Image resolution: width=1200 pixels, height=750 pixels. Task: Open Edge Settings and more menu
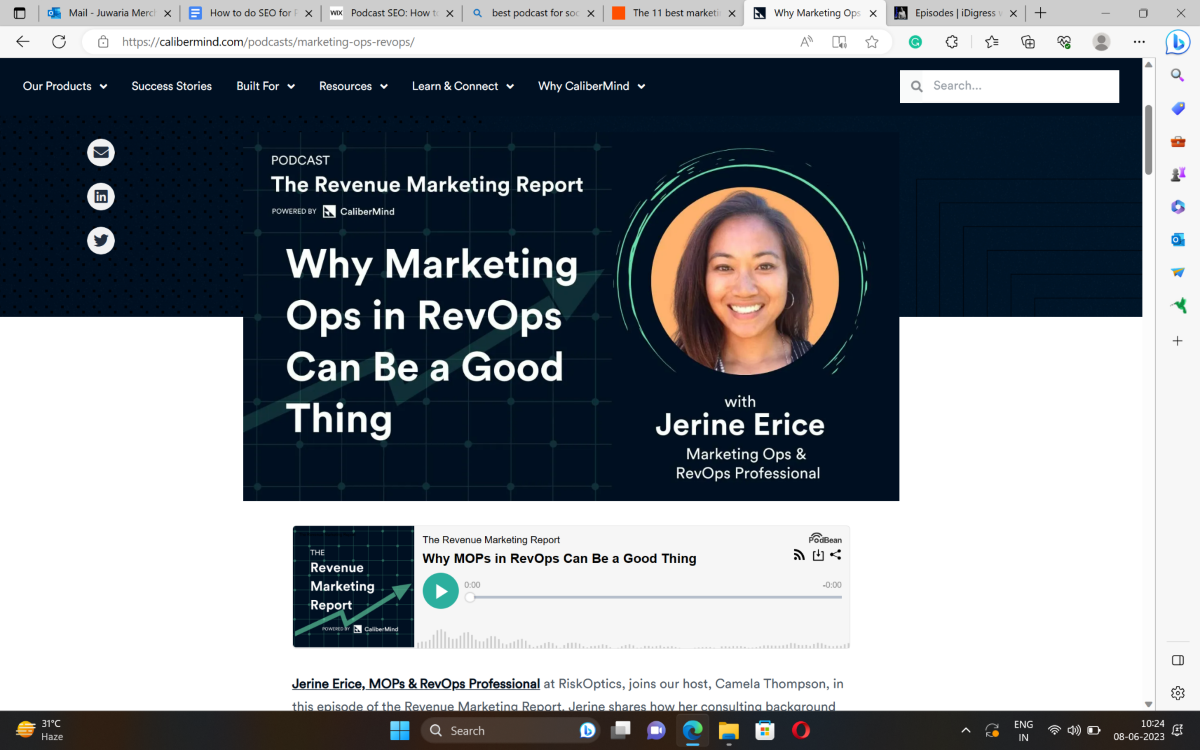[x=1139, y=42]
